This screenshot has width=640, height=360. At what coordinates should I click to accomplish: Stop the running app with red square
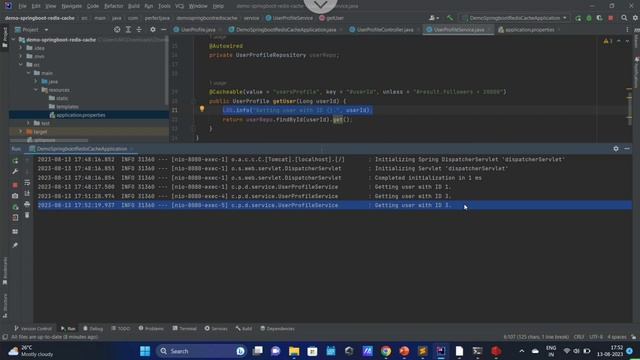(611, 18)
